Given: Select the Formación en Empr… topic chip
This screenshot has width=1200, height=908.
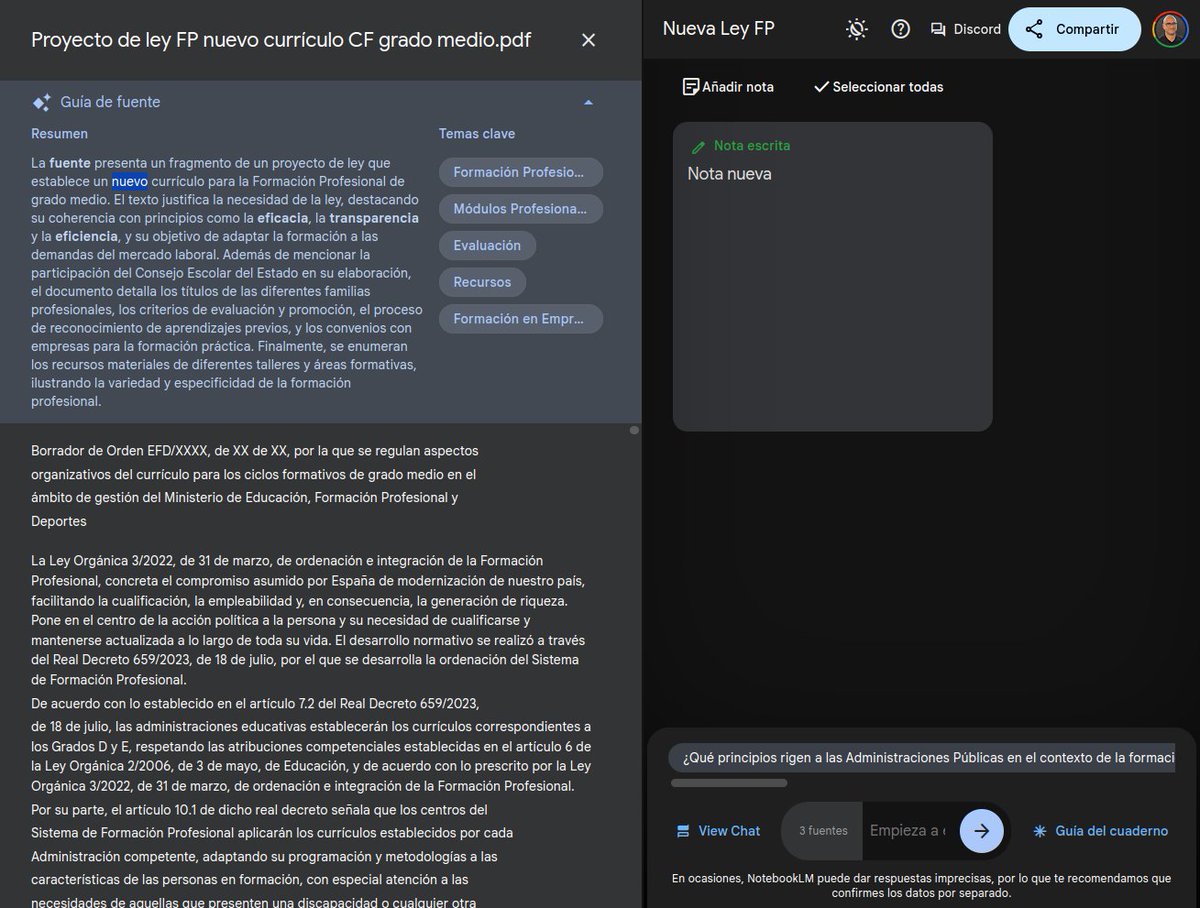Looking at the screenshot, I should point(520,319).
